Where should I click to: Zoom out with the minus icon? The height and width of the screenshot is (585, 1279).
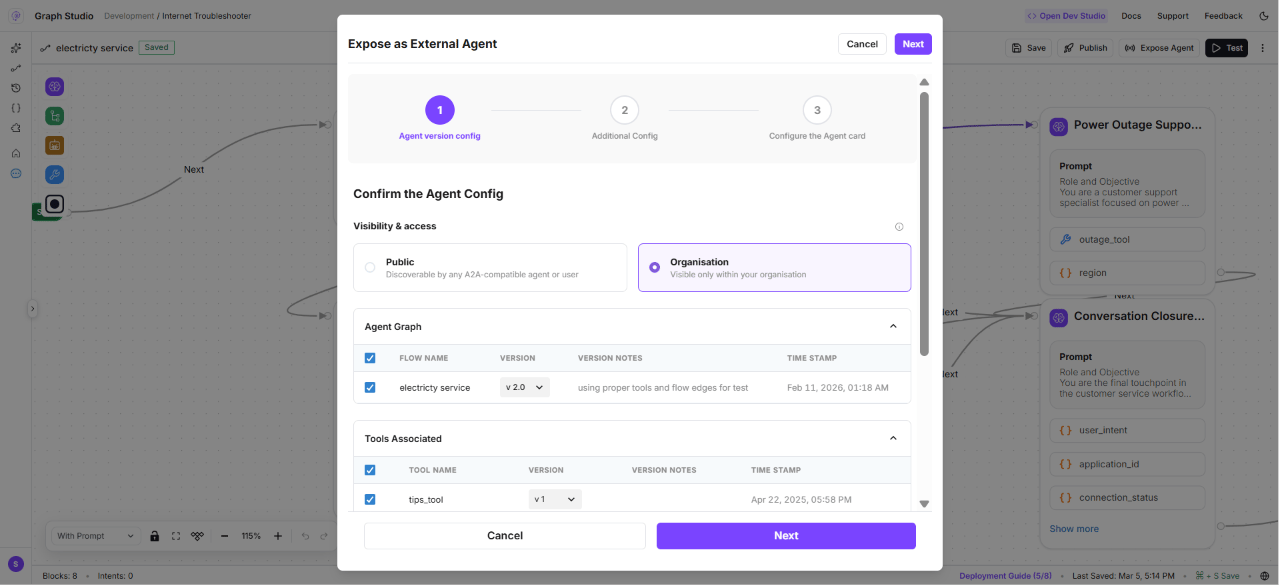click(x=225, y=536)
